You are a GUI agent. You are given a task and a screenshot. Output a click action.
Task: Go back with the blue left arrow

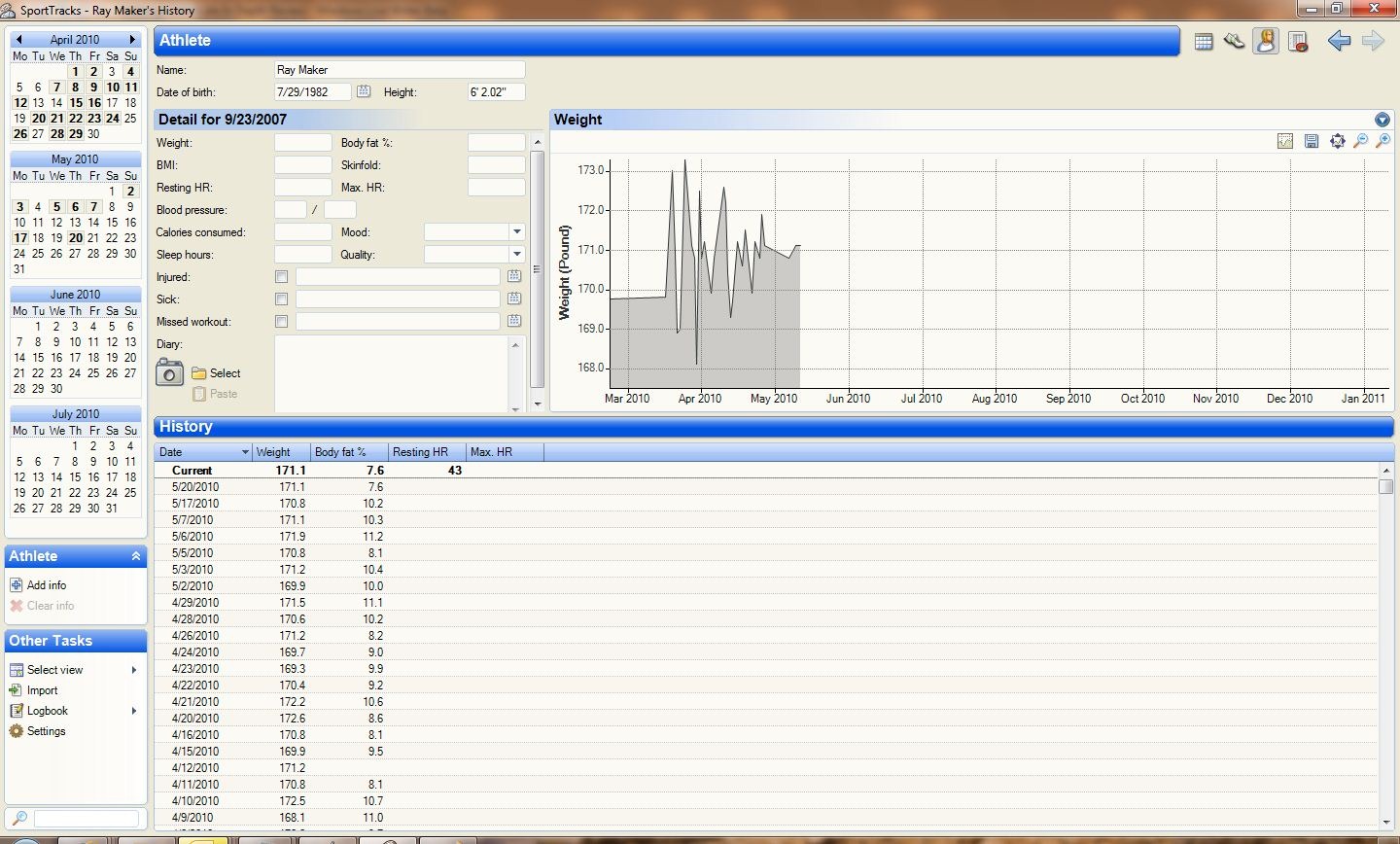pyautogui.click(x=1339, y=41)
